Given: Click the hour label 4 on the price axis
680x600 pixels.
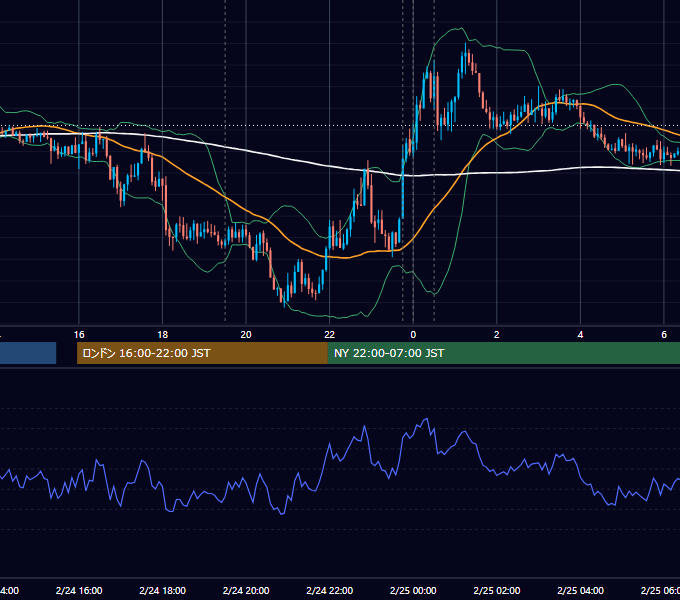Looking at the screenshot, I should coord(580,335).
